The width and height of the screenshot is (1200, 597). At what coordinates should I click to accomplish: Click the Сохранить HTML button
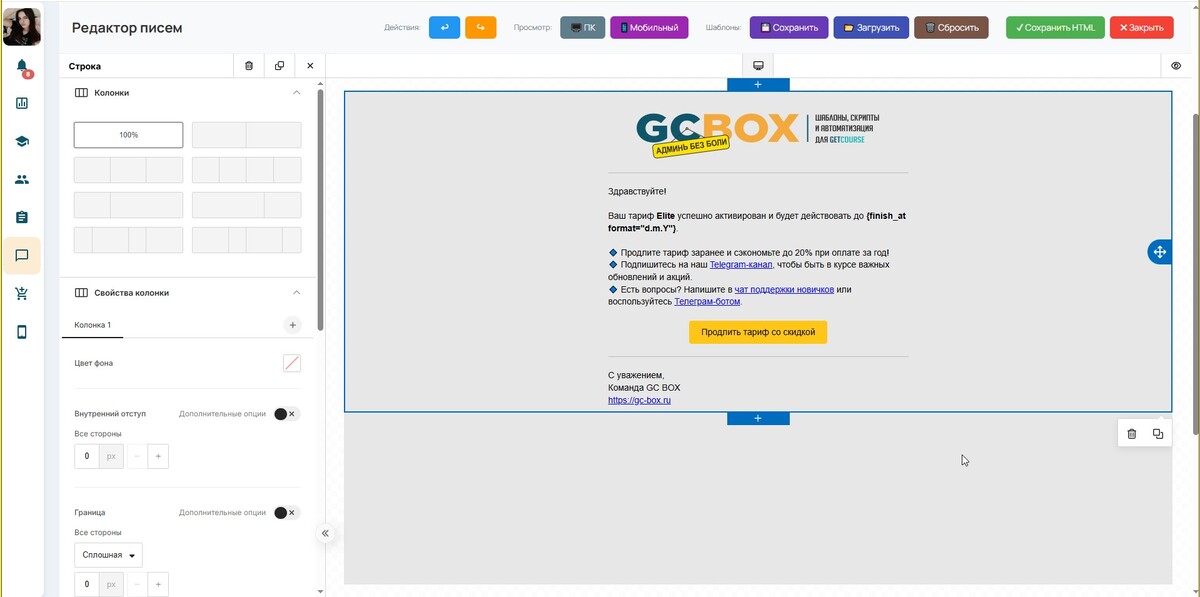click(1055, 28)
